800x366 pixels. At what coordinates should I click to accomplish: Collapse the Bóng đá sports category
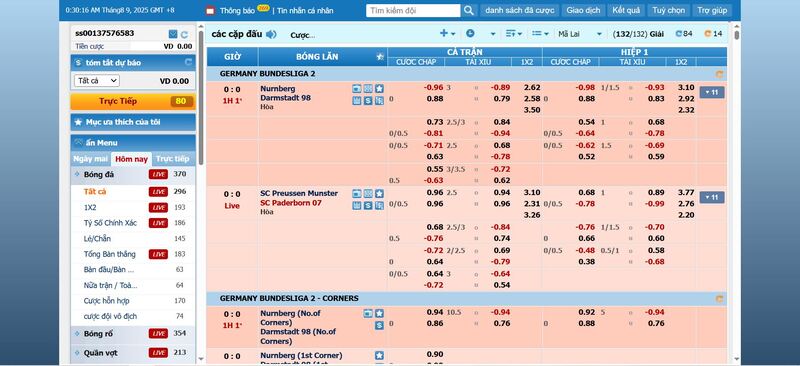pyautogui.click(x=133, y=175)
